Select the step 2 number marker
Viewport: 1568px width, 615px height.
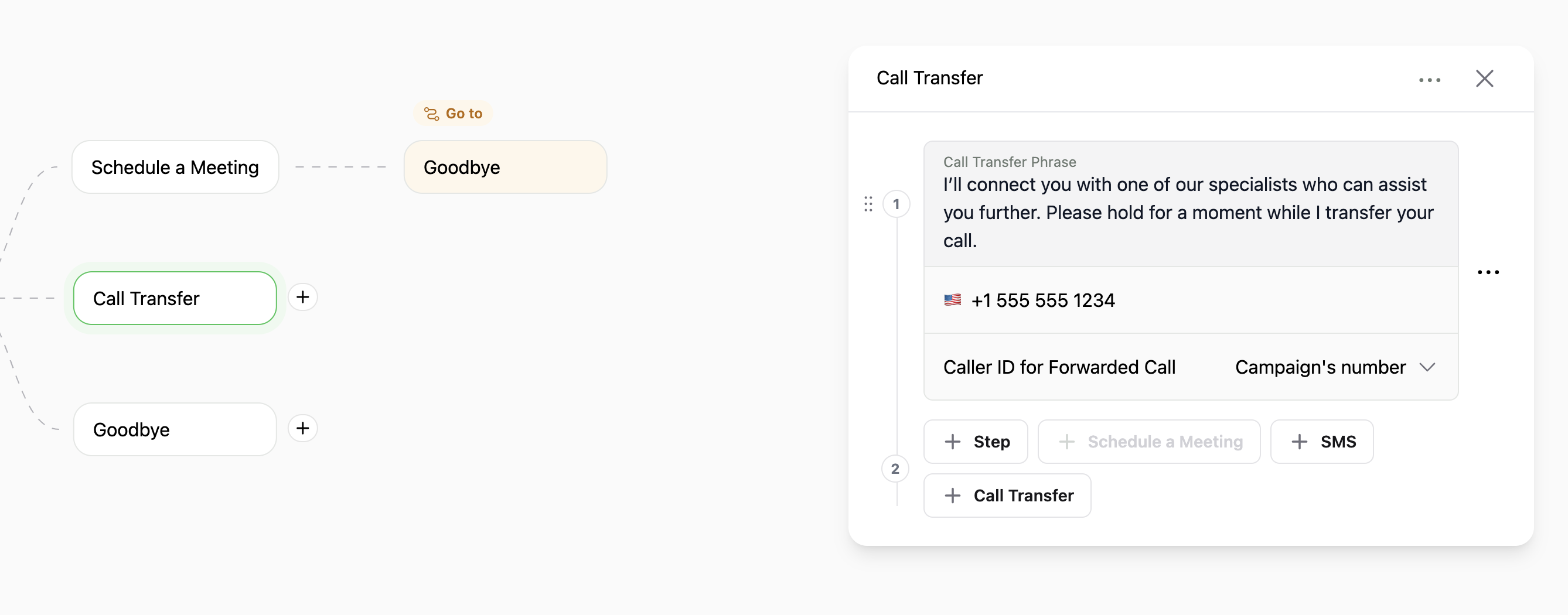(x=895, y=469)
